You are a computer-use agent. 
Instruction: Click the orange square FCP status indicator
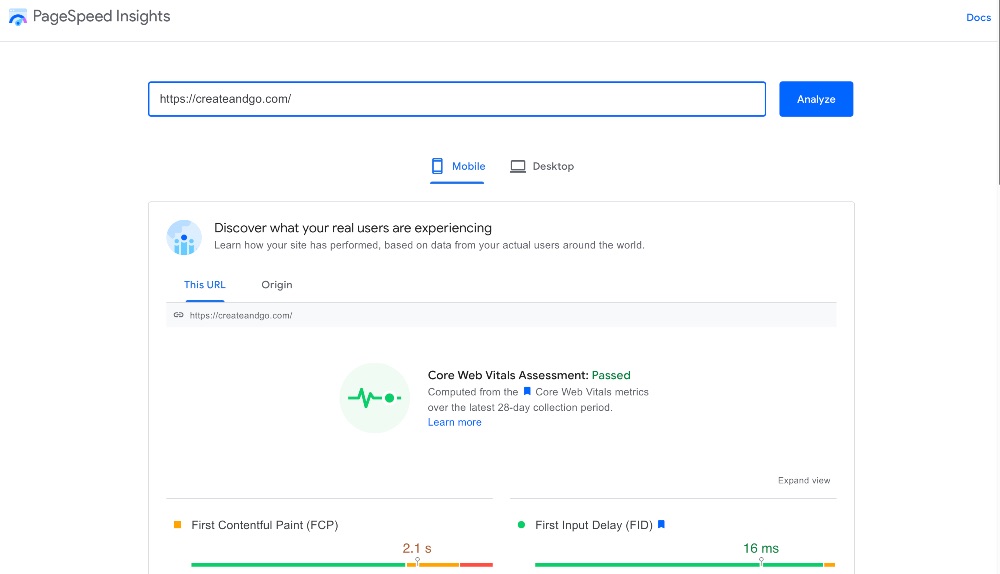178,524
